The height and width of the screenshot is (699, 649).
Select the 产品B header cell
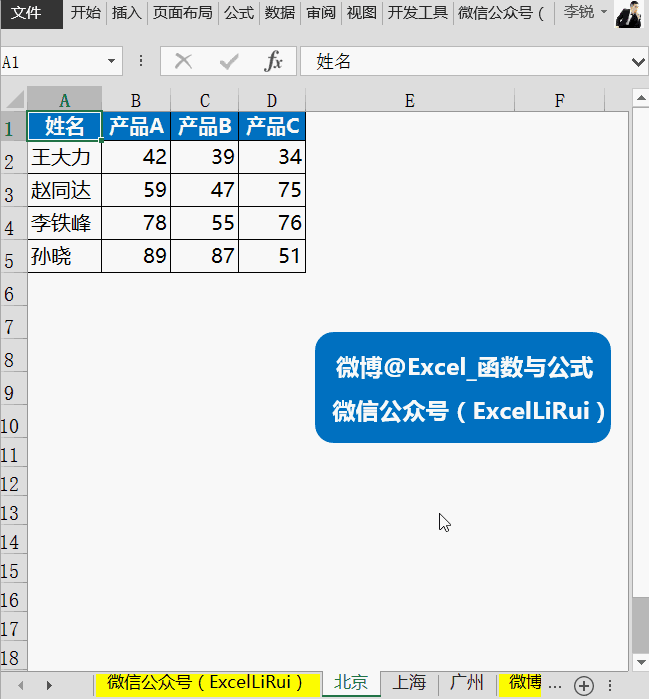[205, 126]
